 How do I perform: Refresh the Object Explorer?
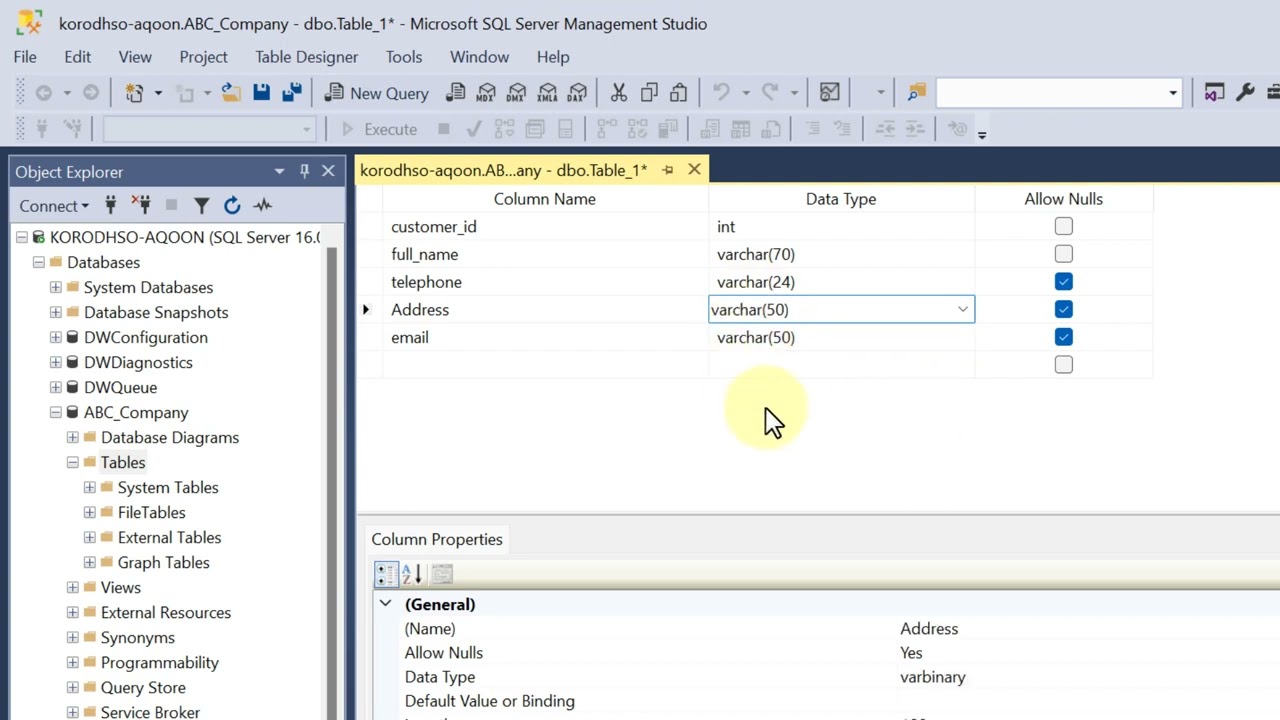coord(232,205)
